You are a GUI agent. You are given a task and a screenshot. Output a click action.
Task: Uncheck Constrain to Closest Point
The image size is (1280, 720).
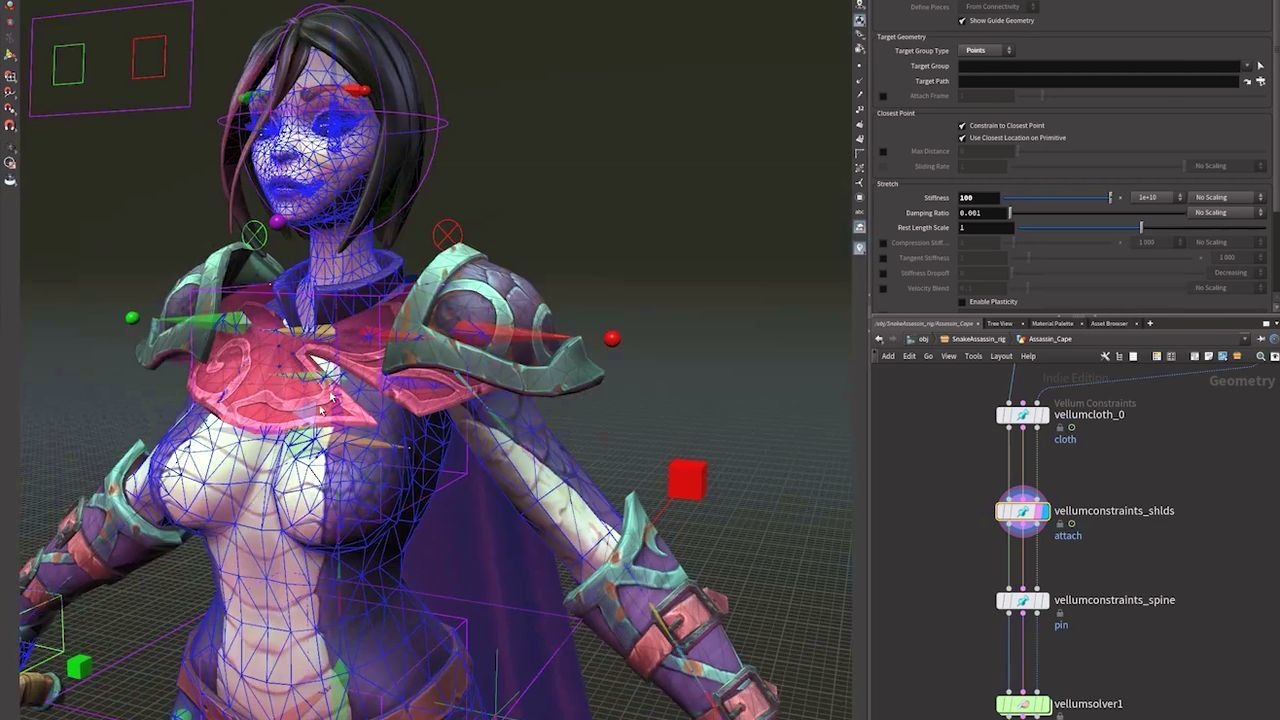(962, 126)
